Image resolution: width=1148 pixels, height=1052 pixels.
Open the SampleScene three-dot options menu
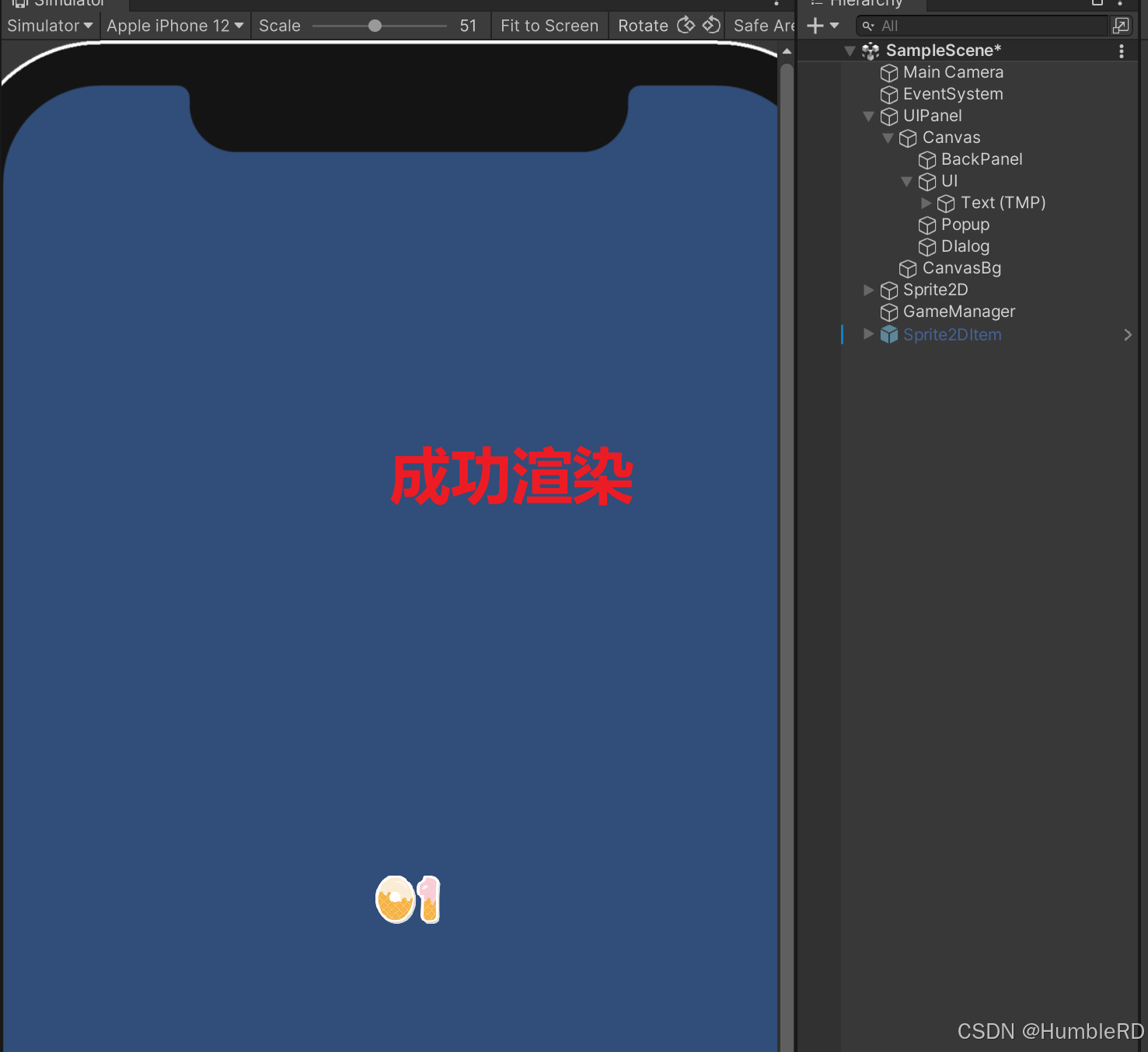coord(1121,51)
